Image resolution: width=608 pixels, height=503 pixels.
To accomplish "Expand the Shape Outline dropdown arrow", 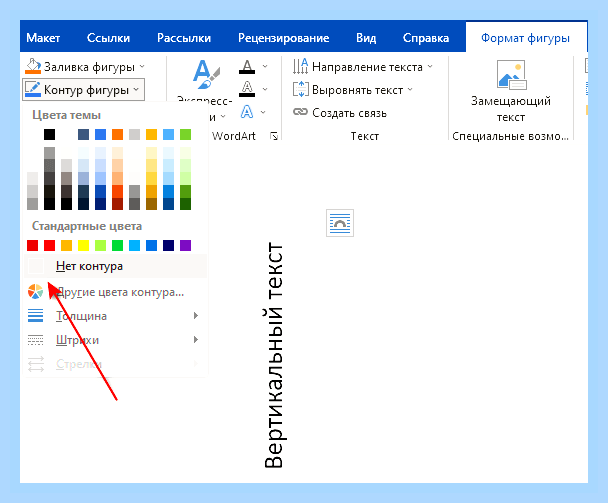I will [136, 90].
